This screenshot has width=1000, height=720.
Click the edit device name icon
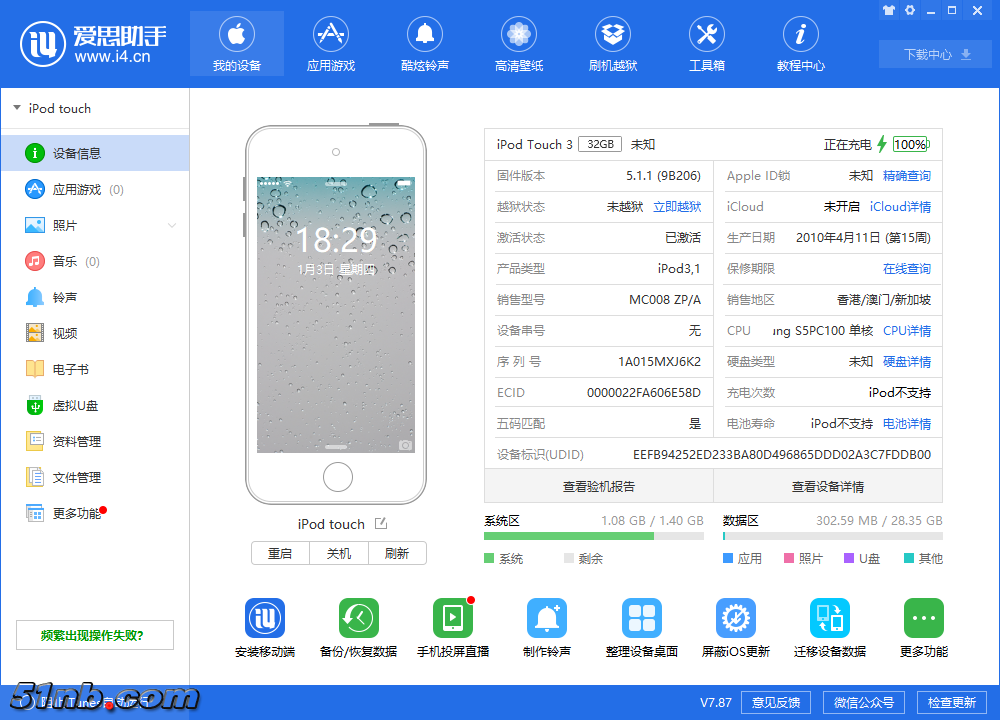(381, 524)
